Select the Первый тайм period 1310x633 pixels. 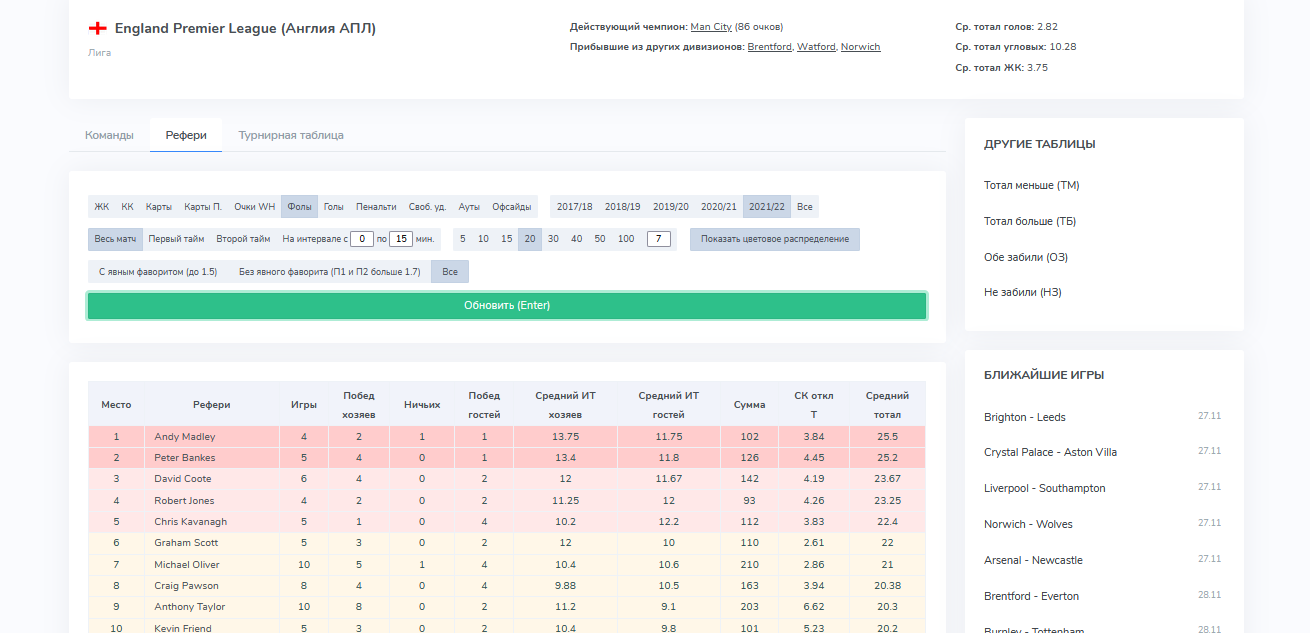click(176, 239)
